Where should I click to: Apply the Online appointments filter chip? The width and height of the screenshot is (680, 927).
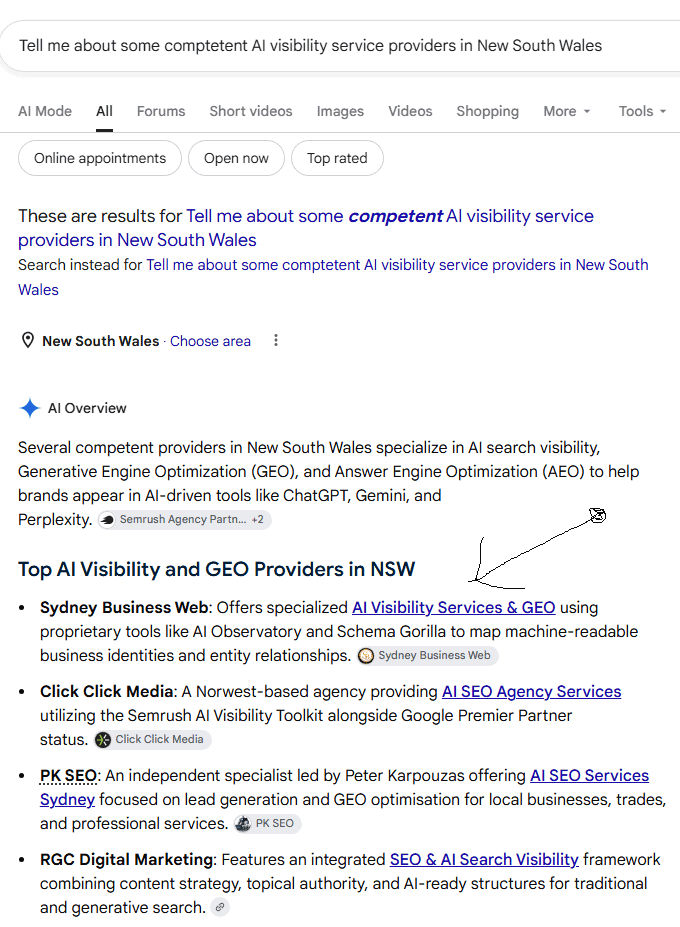tap(100, 158)
